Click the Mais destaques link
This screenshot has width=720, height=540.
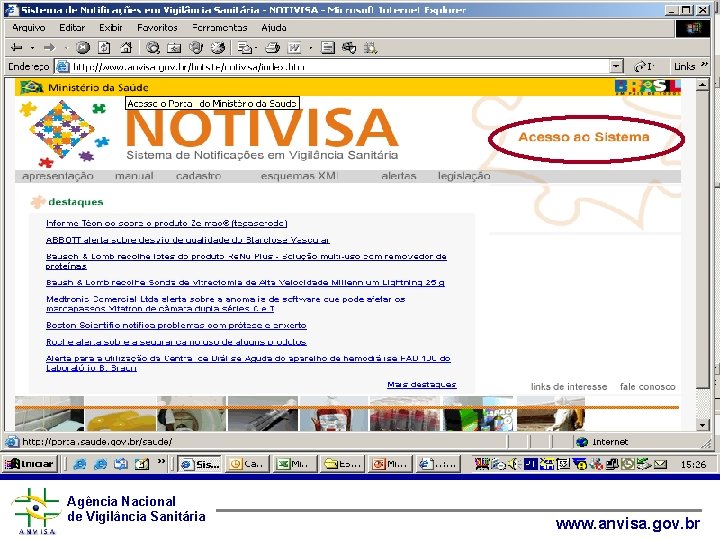422,385
